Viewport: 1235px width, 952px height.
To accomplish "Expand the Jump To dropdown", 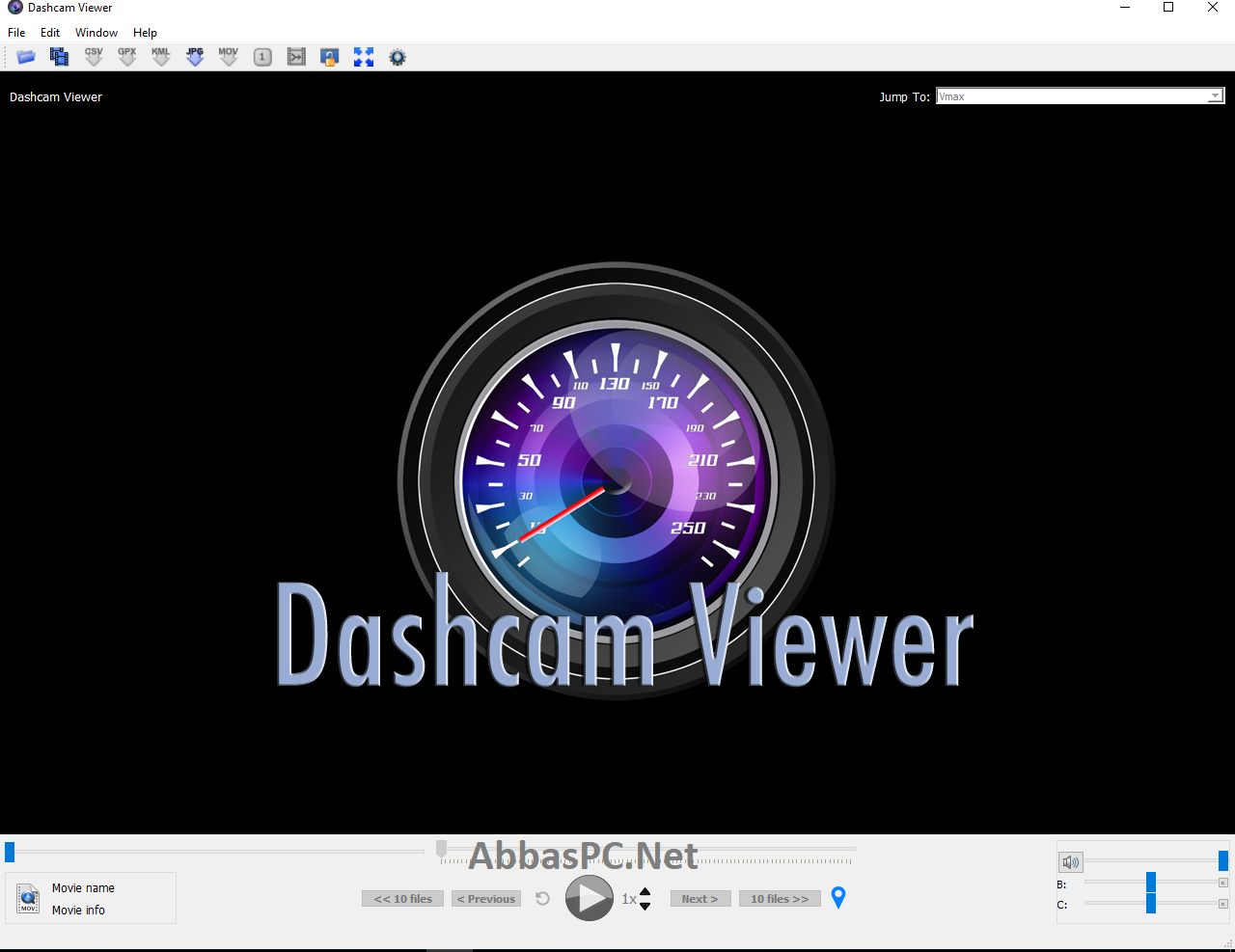I will coord(1216,95).
